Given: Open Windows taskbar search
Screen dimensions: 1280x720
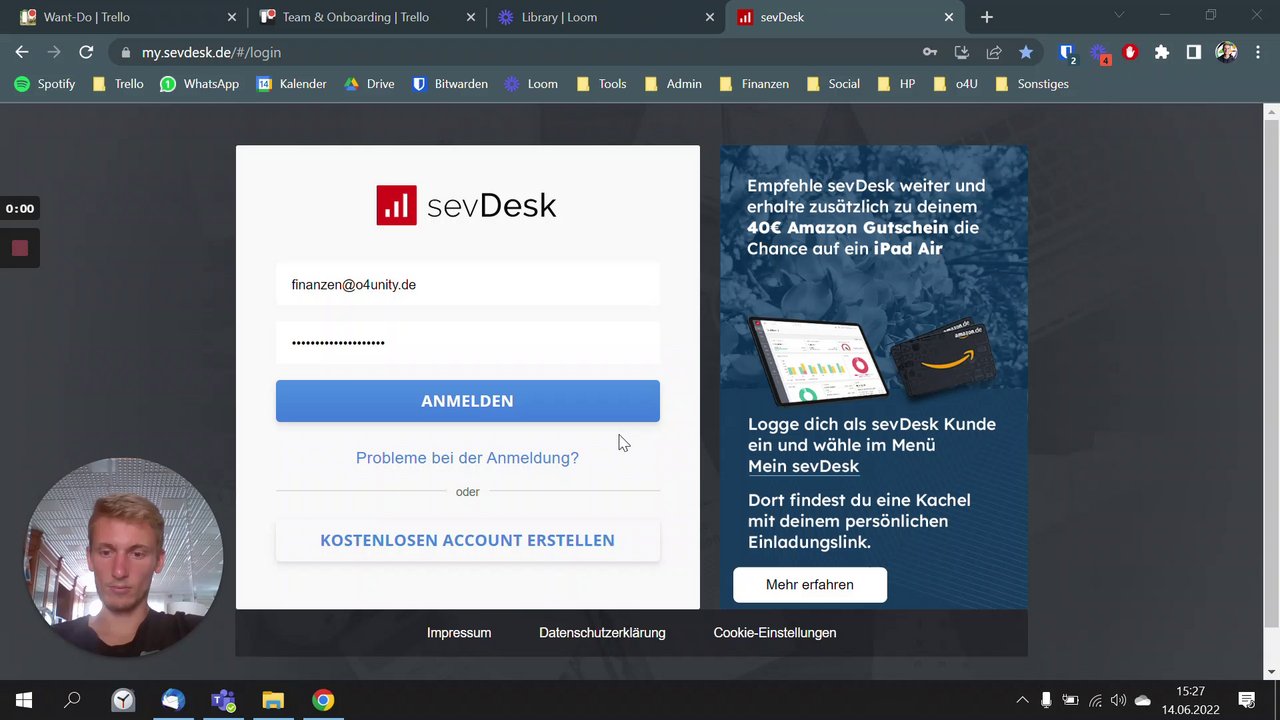Looking at the screenshot, I should click(72, 700).
